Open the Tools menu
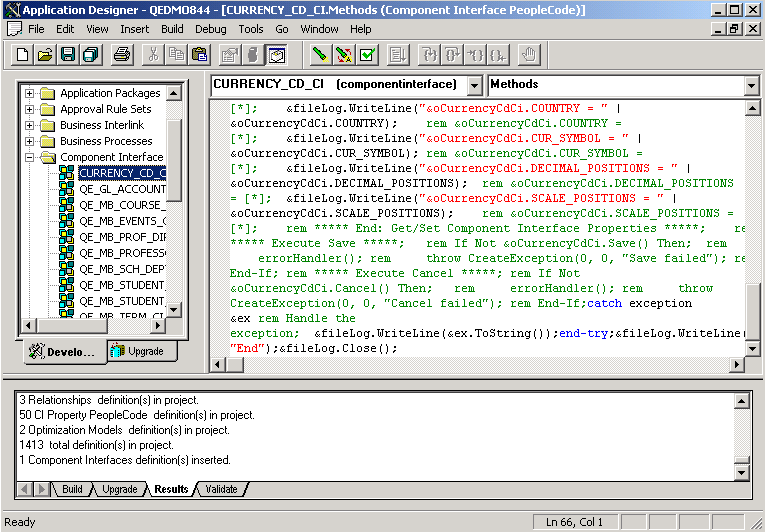Screen dimensions: 765x532 point(251,29)
